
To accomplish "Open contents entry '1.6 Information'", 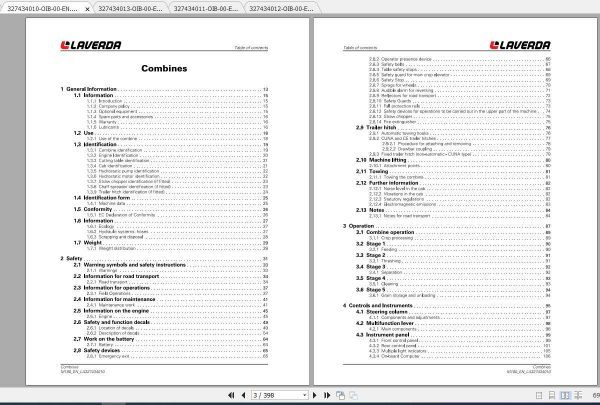I will pos(171,220).
